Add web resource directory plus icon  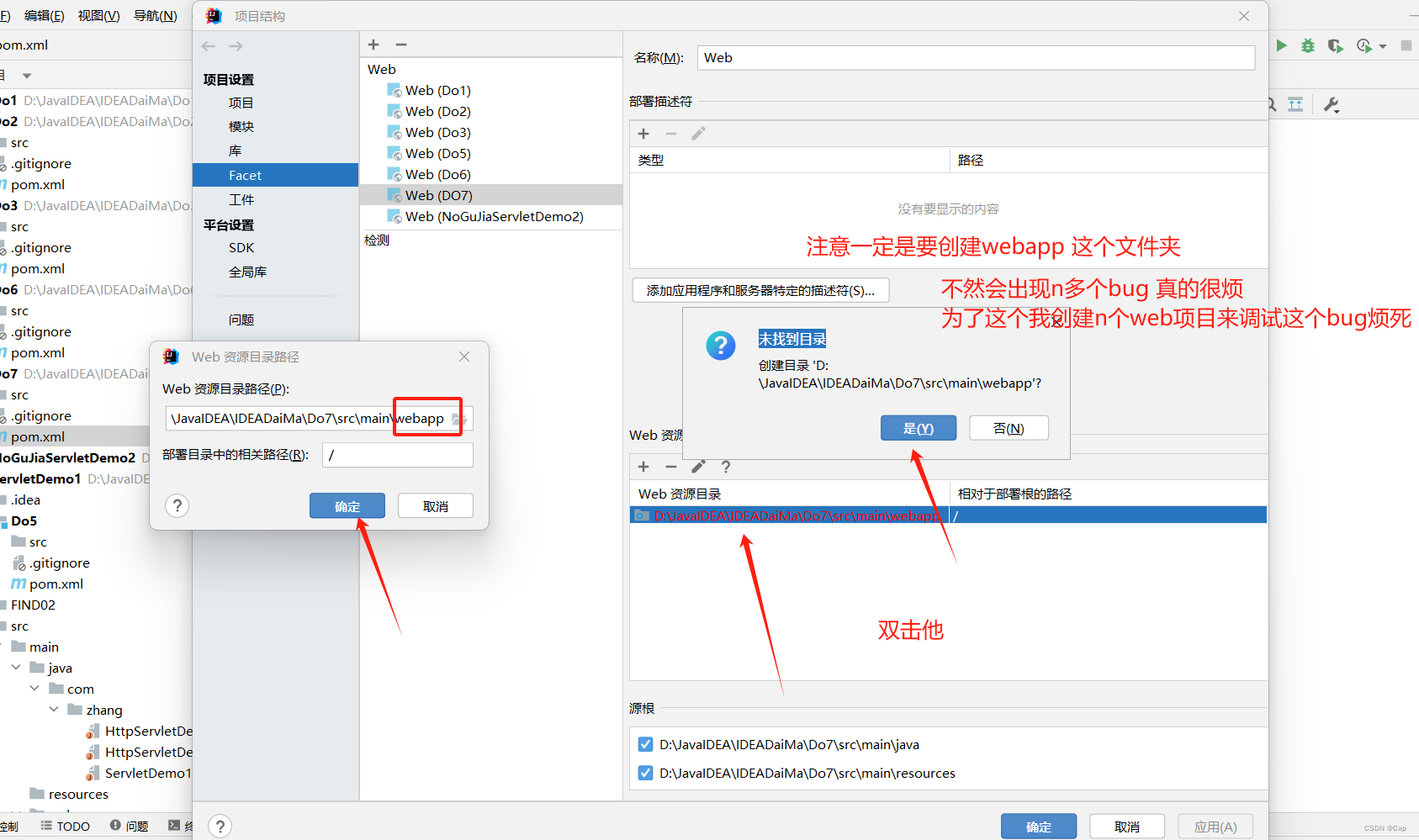pyautogui.click(x=643, y=467)
